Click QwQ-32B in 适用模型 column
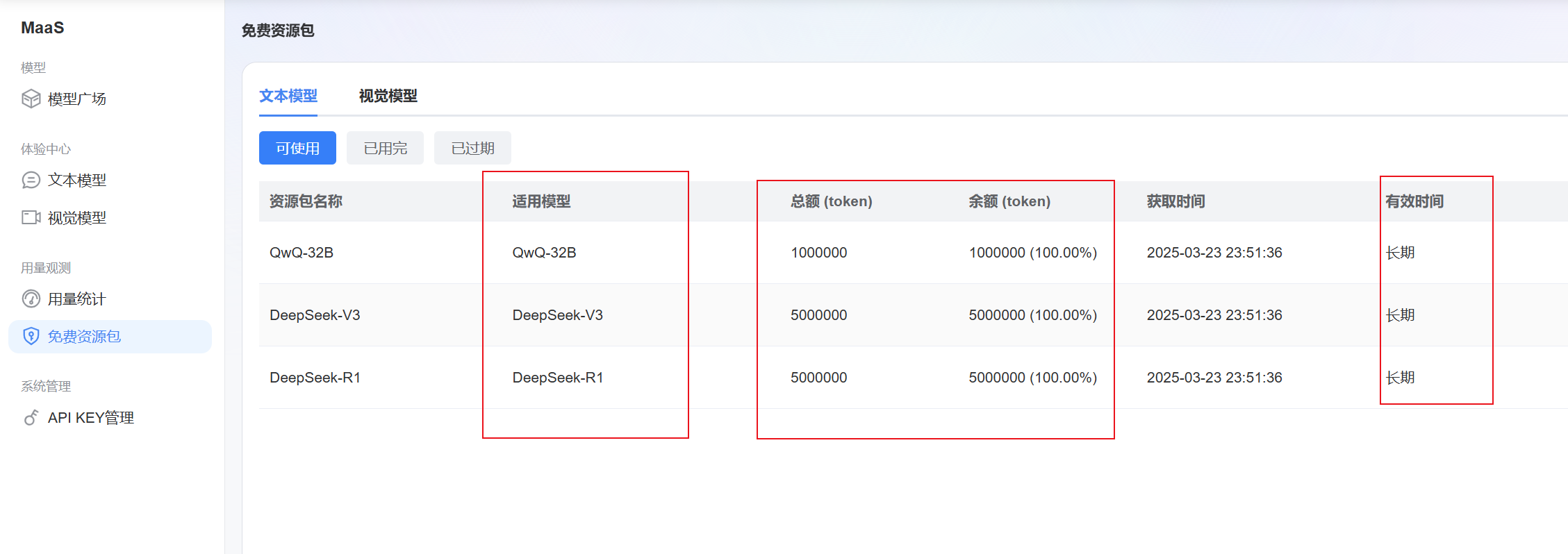The width and height of the screenshot is (1568, 554). tap(544, 253)
